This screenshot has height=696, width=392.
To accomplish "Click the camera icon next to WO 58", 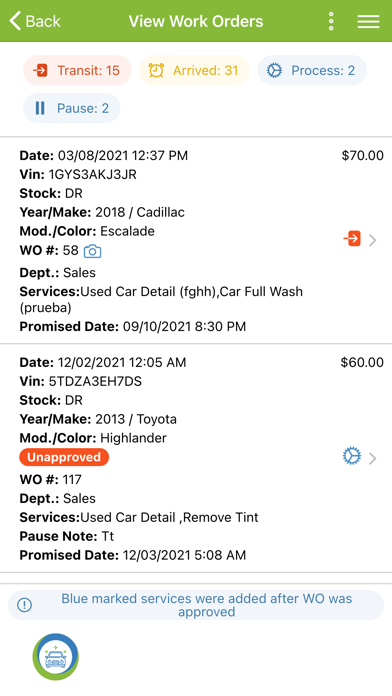I will [92, 251].
